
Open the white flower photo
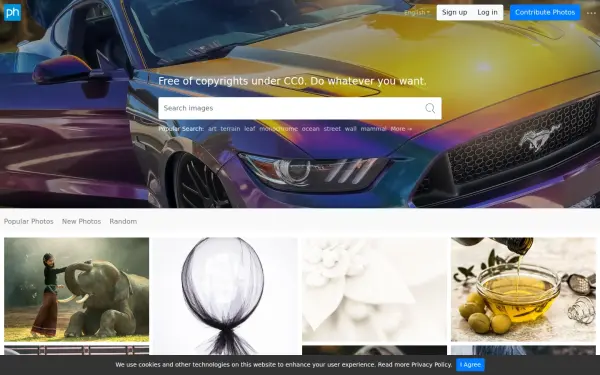374,290
